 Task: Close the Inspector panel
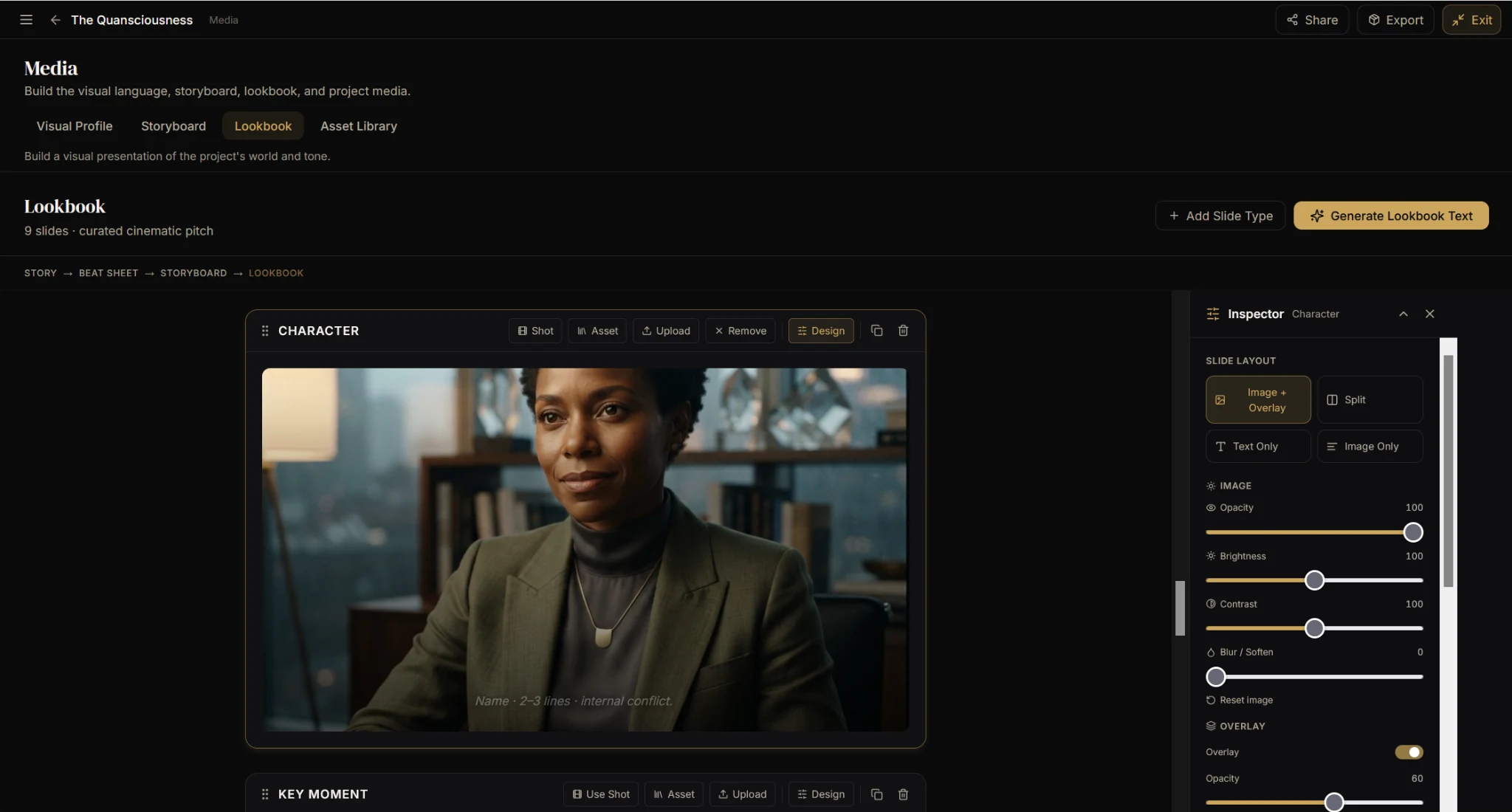(x=1429, y=314)
